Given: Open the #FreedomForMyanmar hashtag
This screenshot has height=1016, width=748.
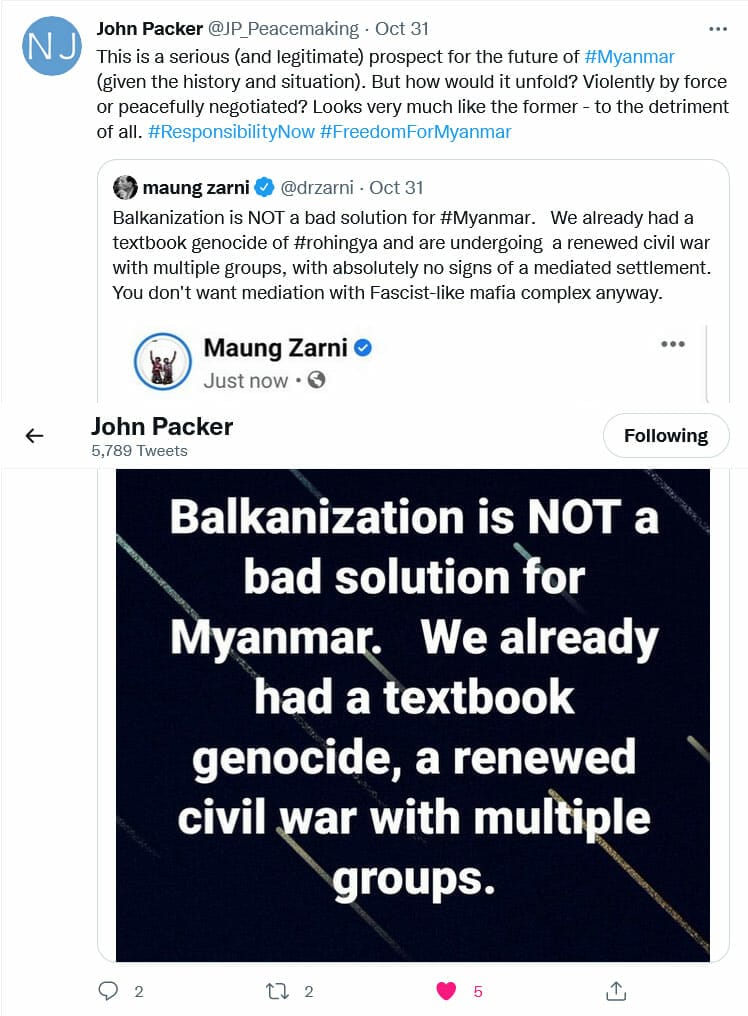Looking at the screenshot, I should [x=415, y=132].
